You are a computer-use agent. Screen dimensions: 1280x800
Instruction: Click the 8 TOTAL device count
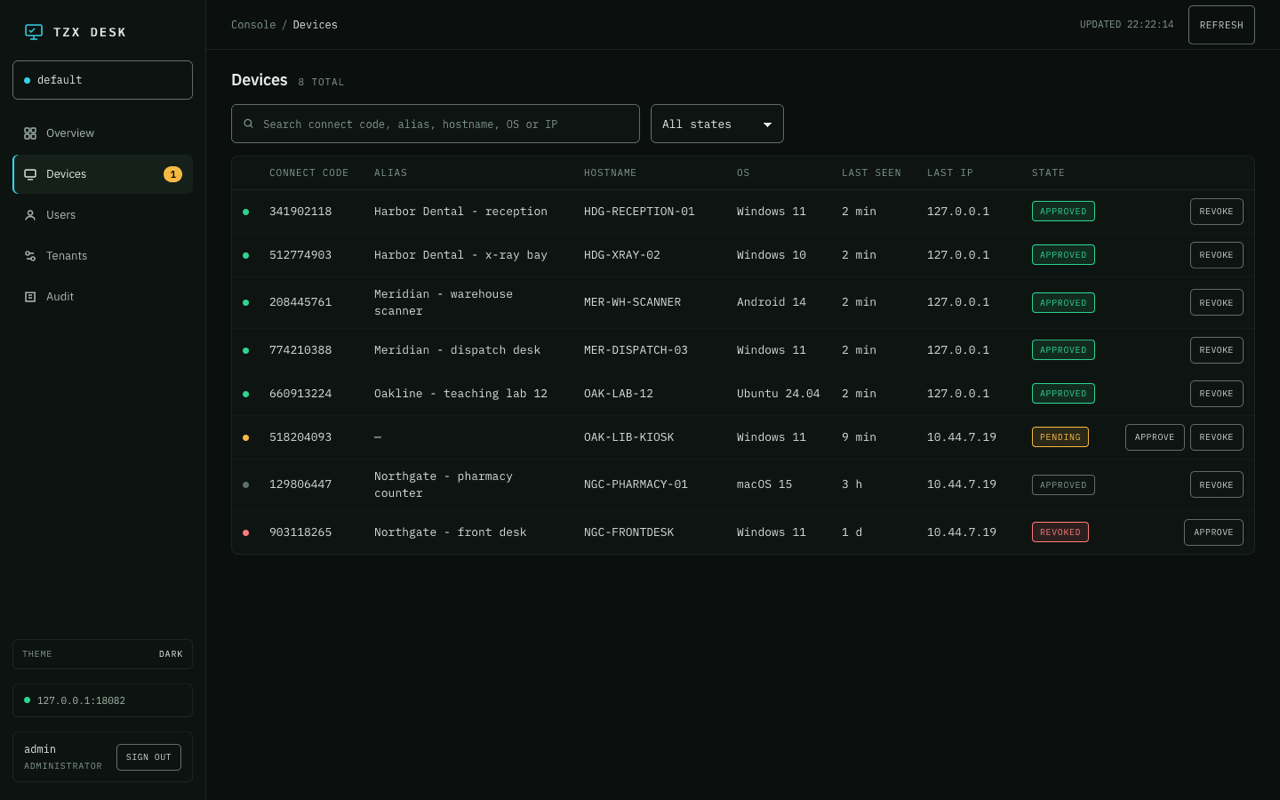click(321, 82)
